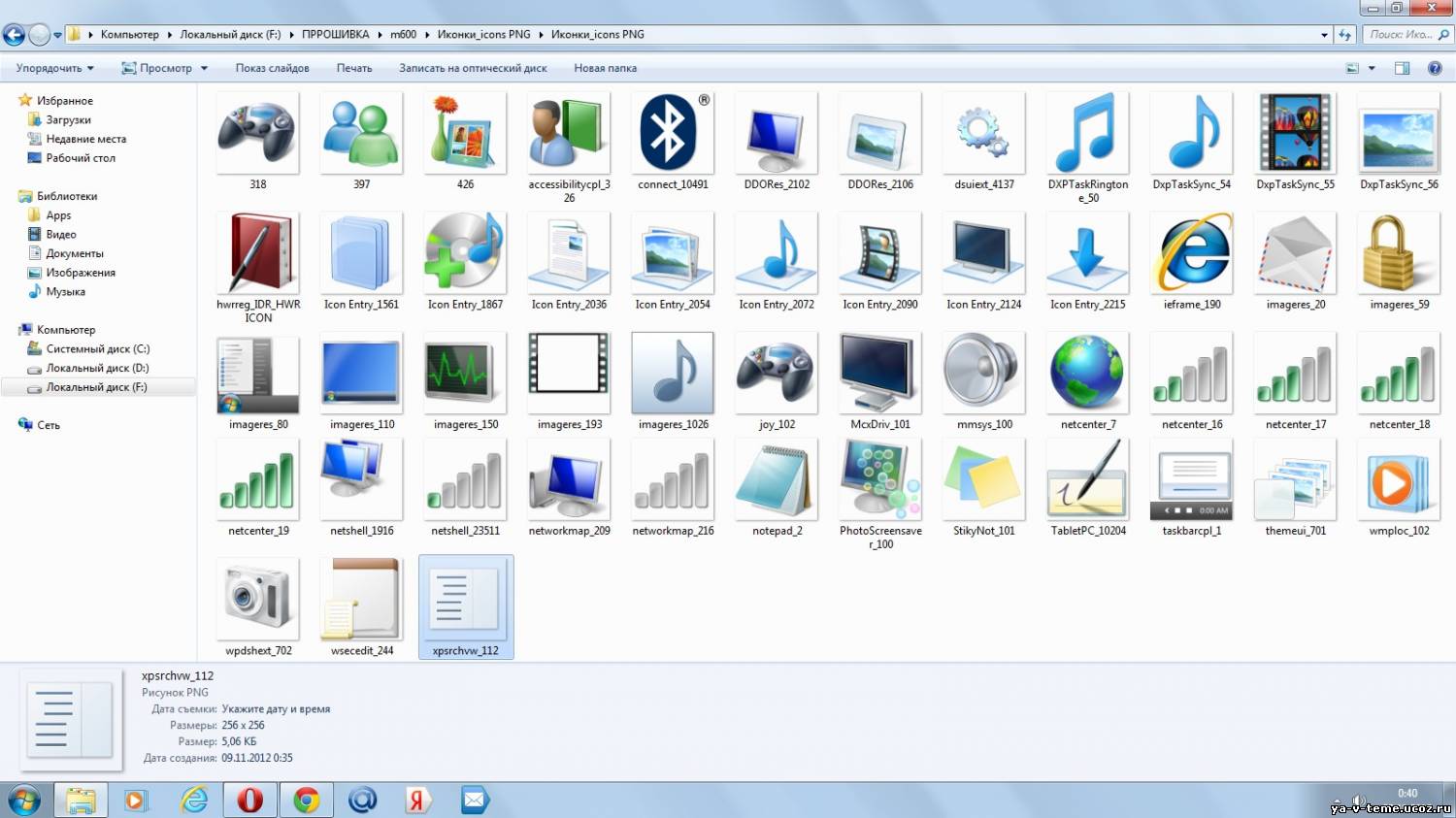The width and height of the screenshot is (1456, 818).
Task: Open the view options arrow beside the views icon
Action: pos(1372,68)
